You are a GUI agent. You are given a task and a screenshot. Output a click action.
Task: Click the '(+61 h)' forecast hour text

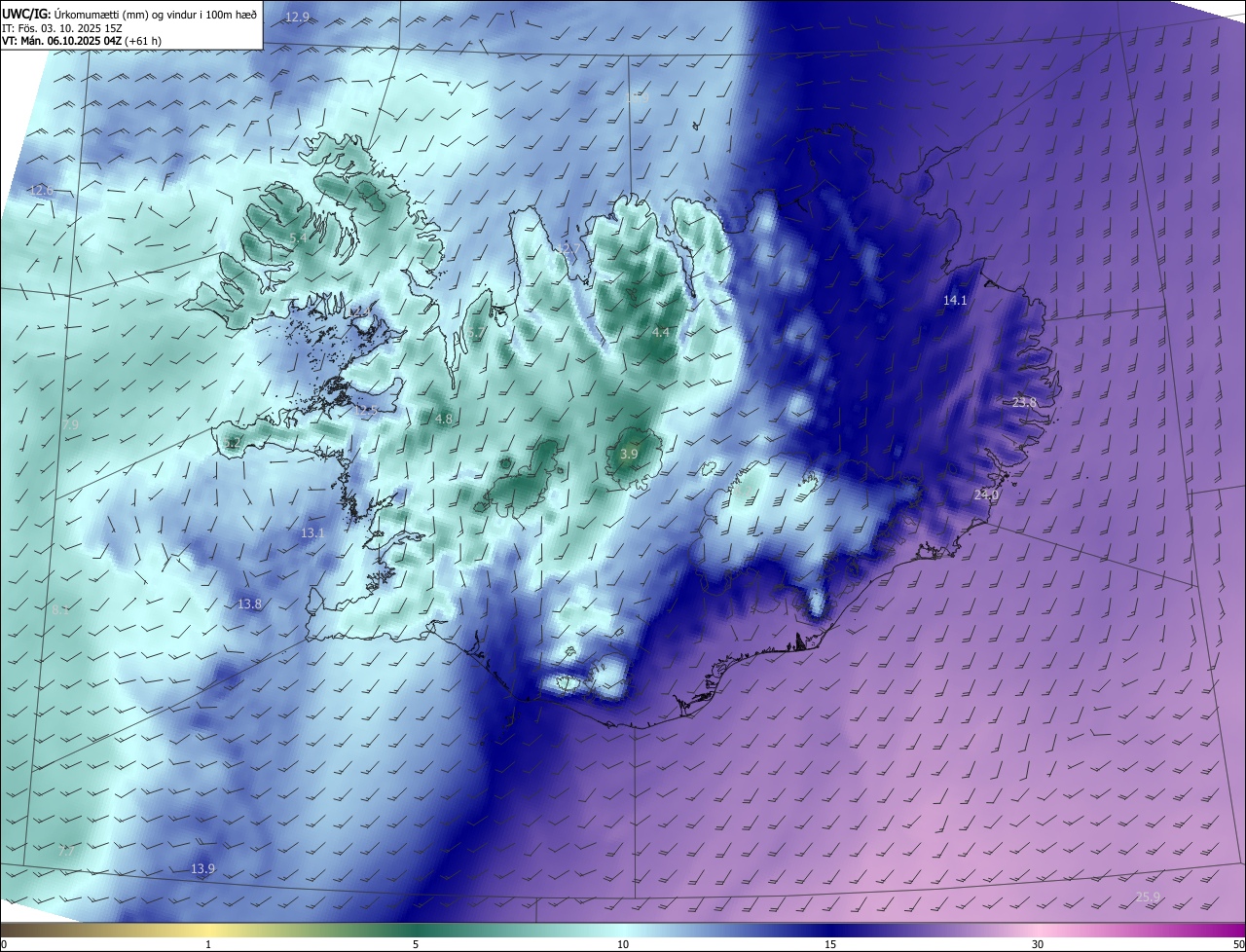[143, 41]
